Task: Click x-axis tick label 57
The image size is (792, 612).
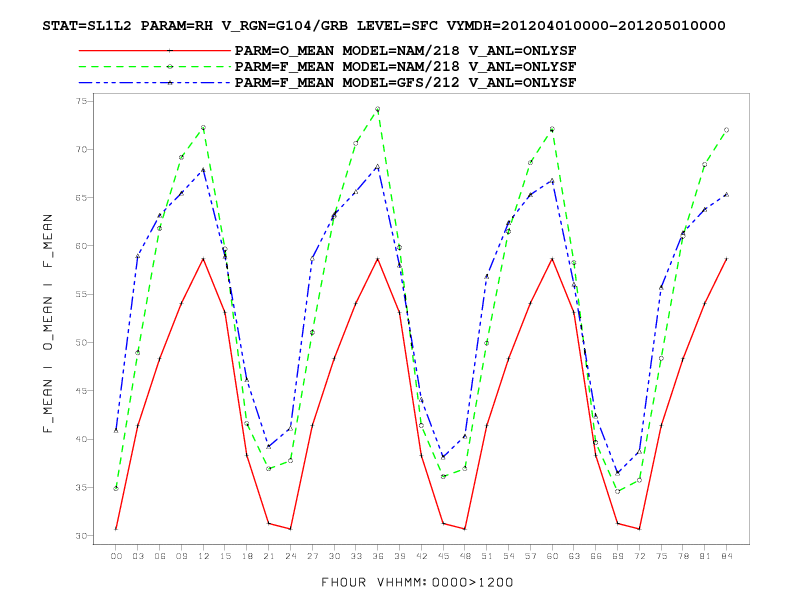Action: (x=530, y=556)
